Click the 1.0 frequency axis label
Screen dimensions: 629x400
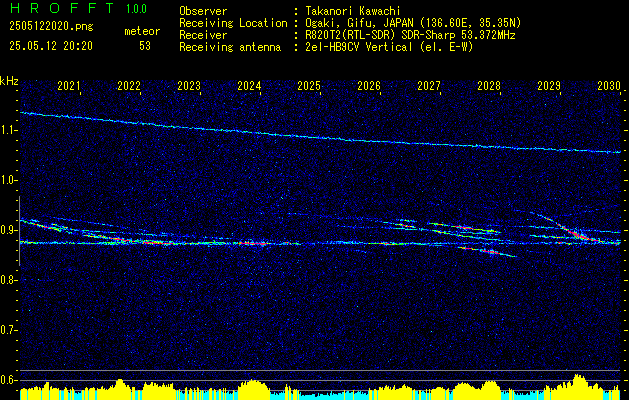(9, 180)
